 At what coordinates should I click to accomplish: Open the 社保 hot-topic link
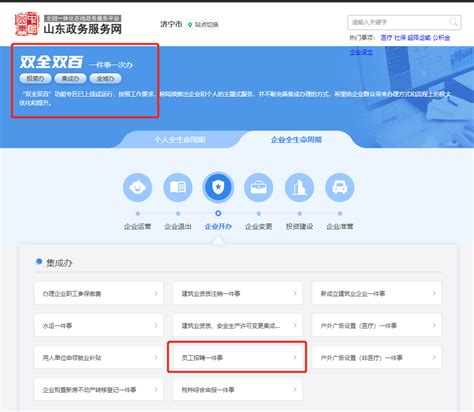click(x=400, y=38)
